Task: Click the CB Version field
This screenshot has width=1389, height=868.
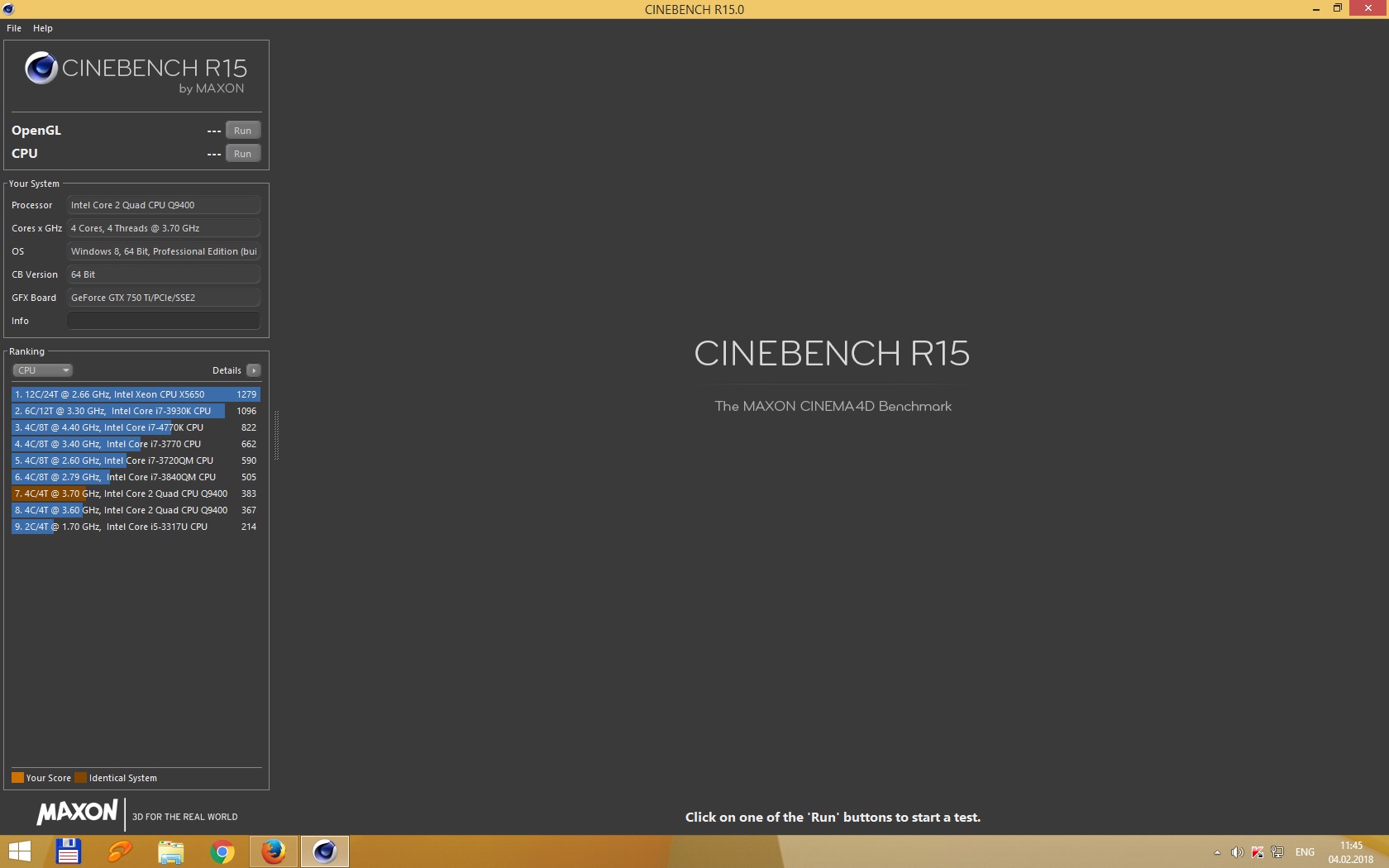Action: [164, 274]
